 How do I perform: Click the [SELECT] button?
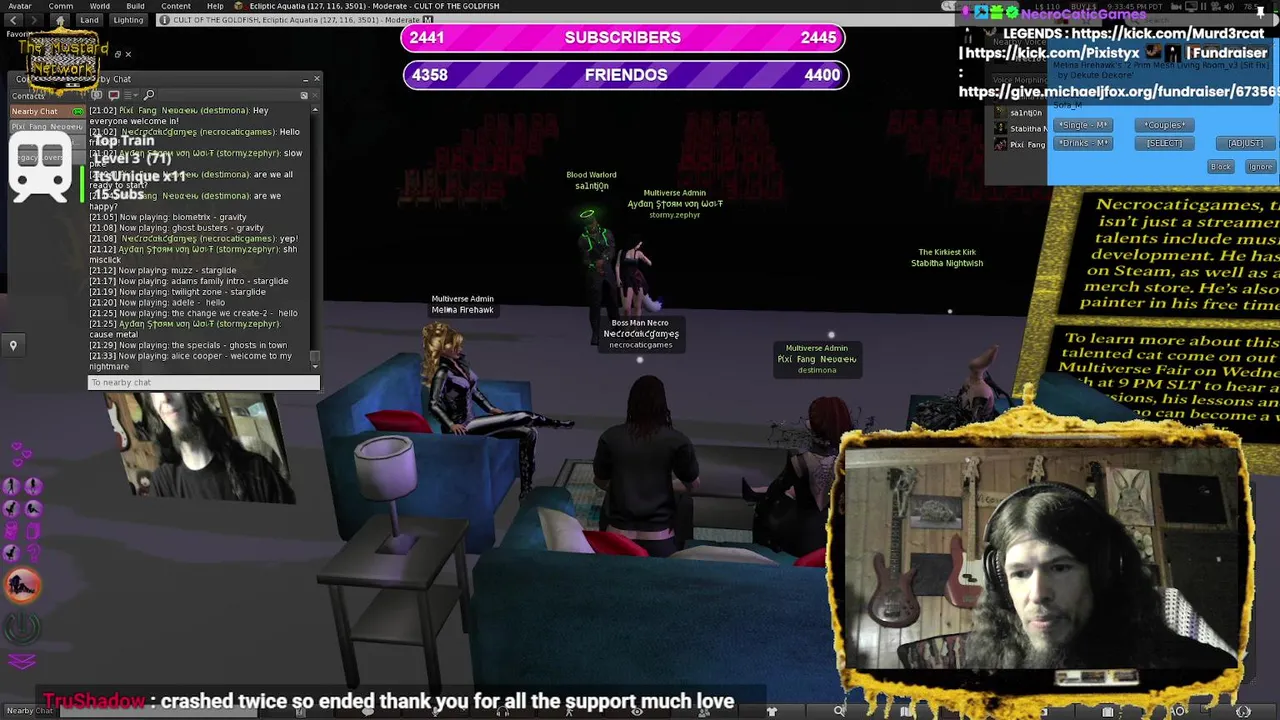pos(1164,143)
